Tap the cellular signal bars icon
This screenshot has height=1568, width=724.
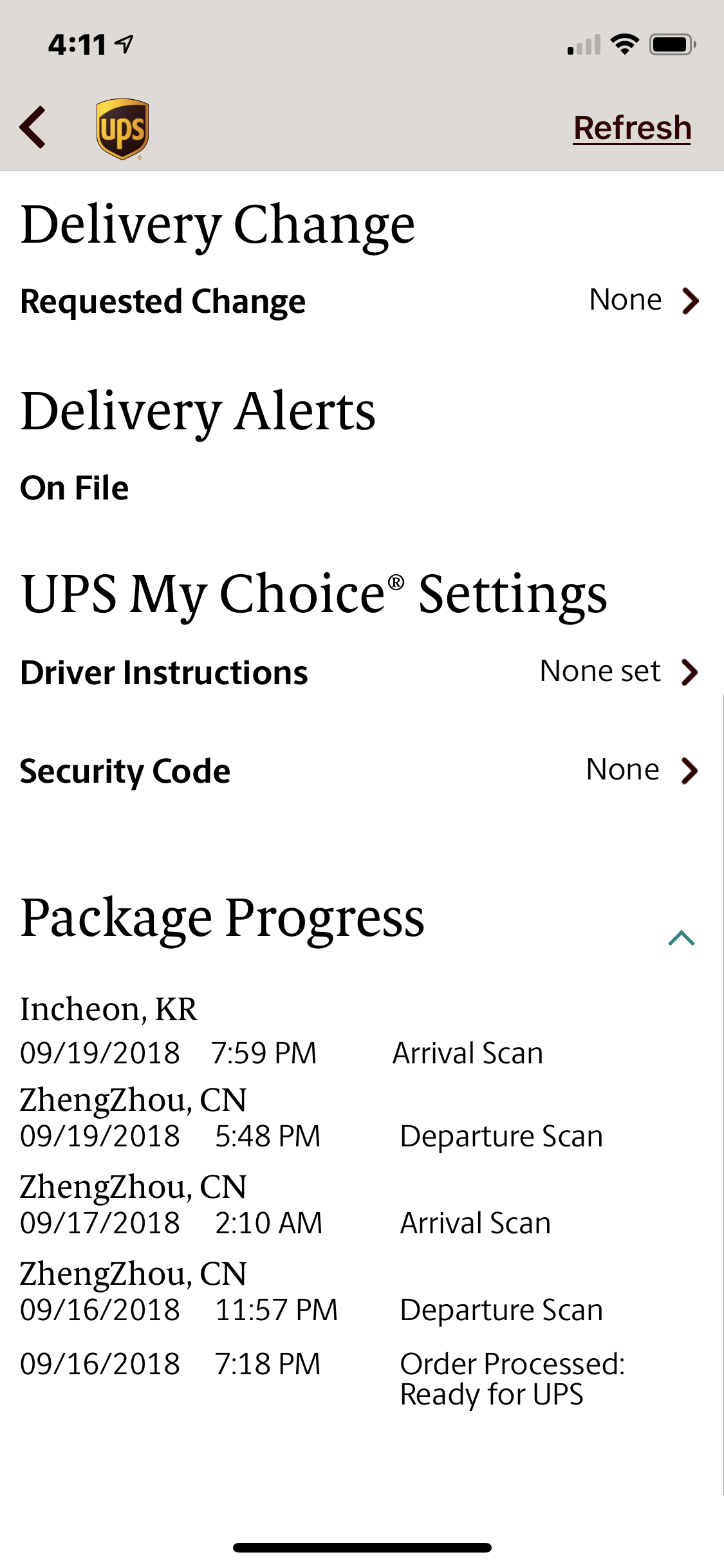(584, 45)
